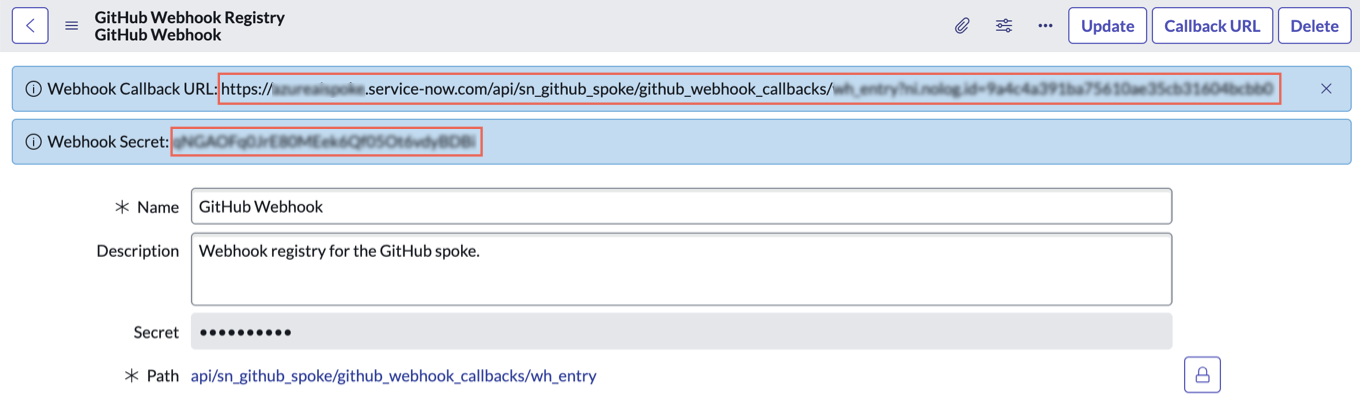The image size is (1360, 406).
Task: Click info icon beside Webhook Secret
Action: tap(33, 143)
